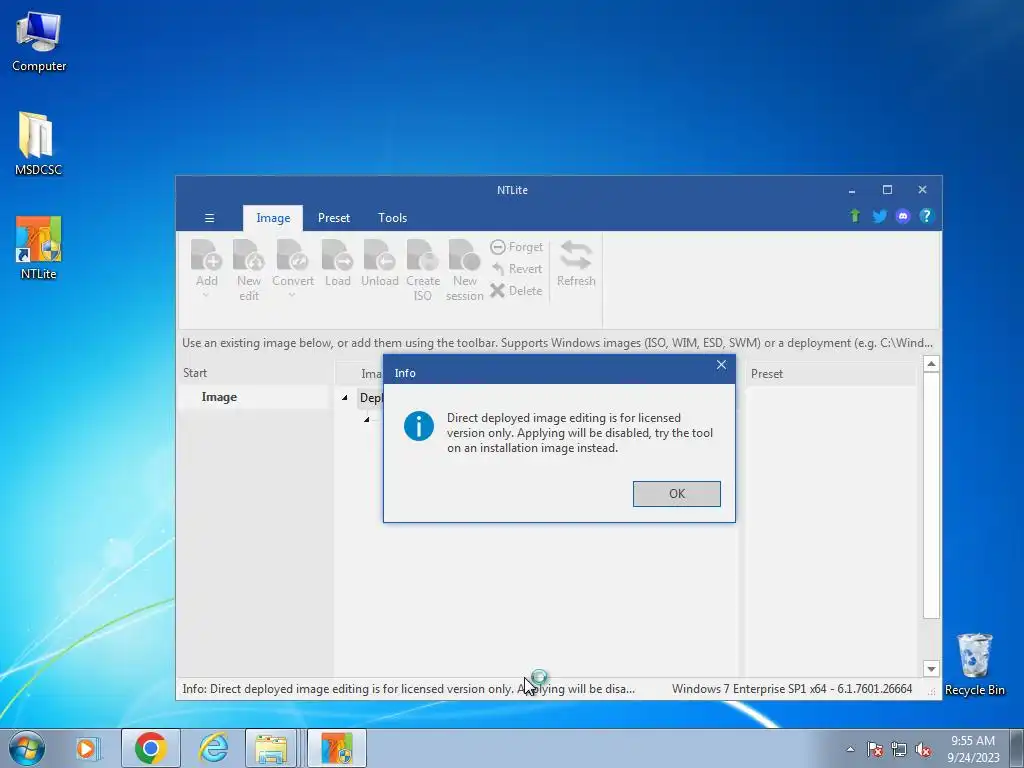Select the Recycle Bin desktop icon
The height and width of the screenshot is (768, 1024).
pos(974,664)
